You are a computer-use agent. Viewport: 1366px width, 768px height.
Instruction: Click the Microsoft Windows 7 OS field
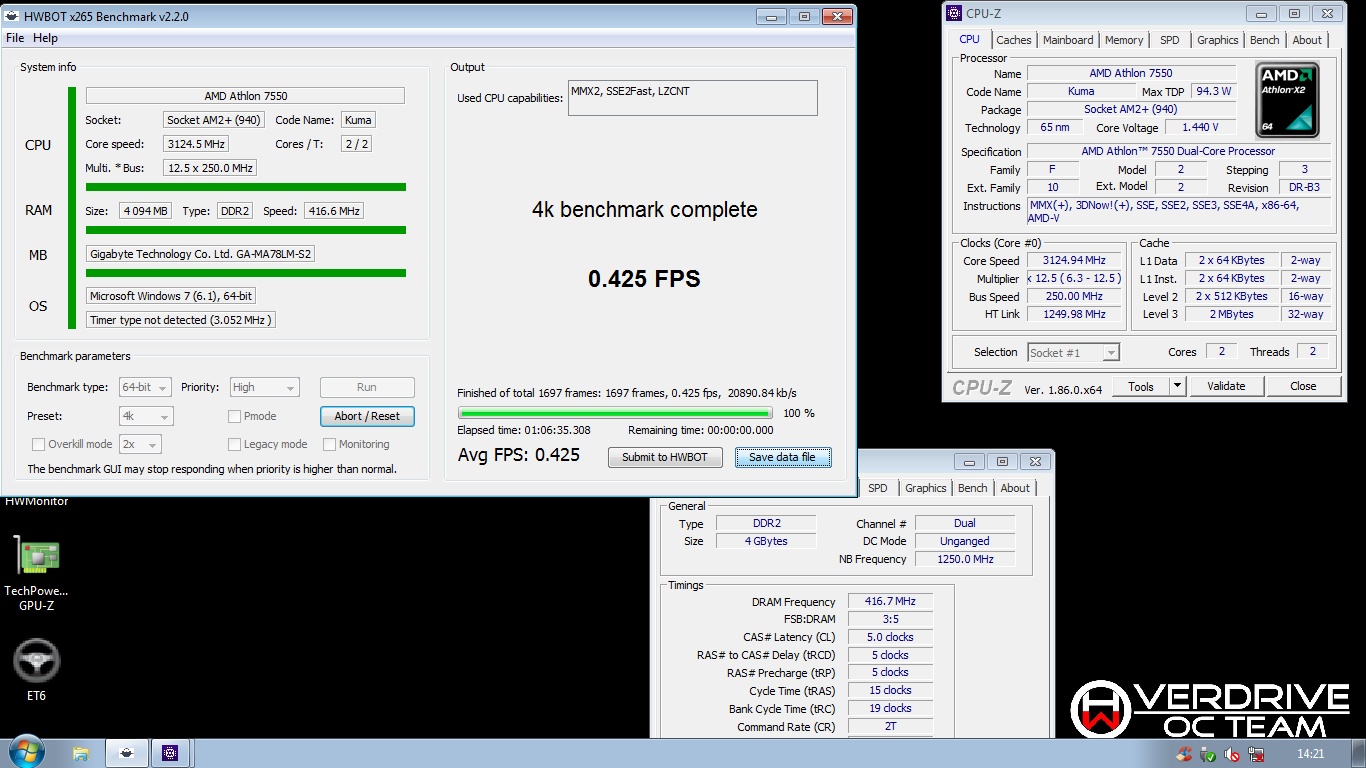tap(170, 296)
